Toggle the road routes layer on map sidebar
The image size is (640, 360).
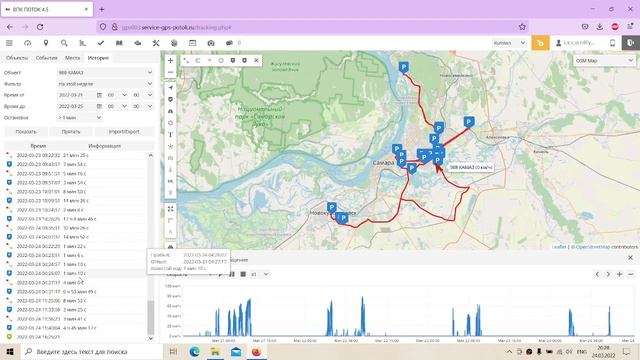click(x=170, y=111)
